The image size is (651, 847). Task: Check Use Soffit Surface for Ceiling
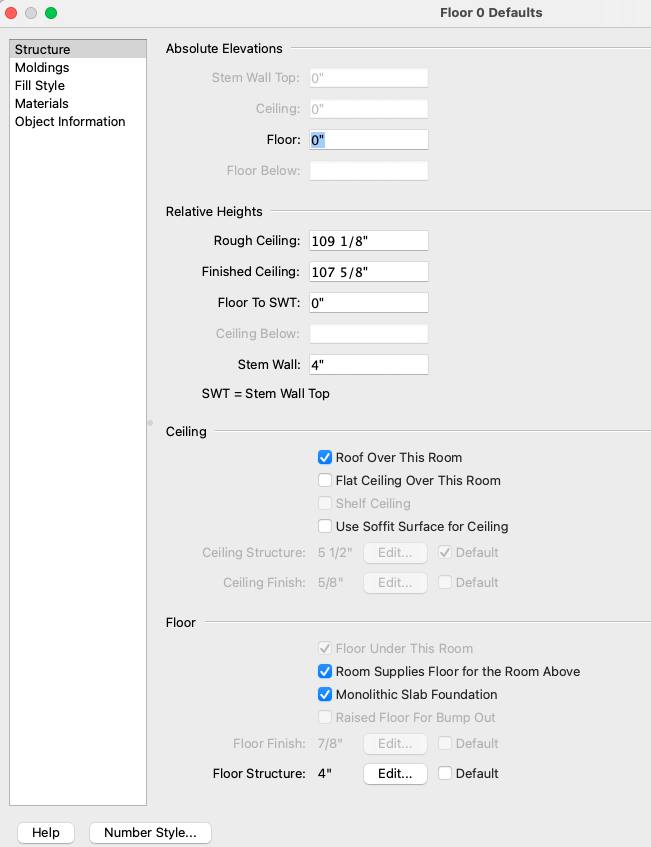(x=325, y=527)
